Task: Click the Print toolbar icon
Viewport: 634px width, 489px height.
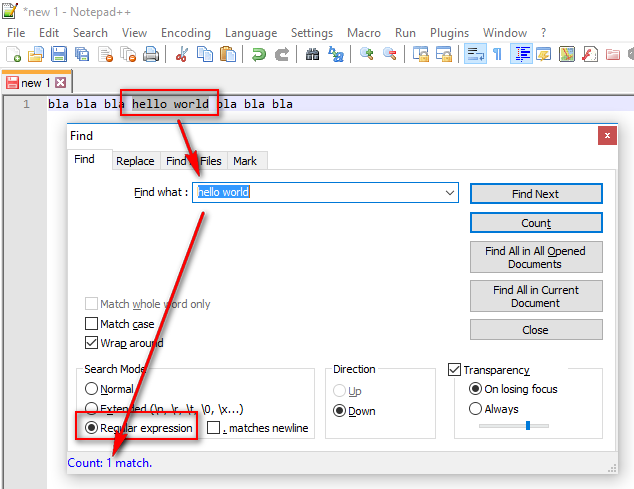Action: point(151,54)
